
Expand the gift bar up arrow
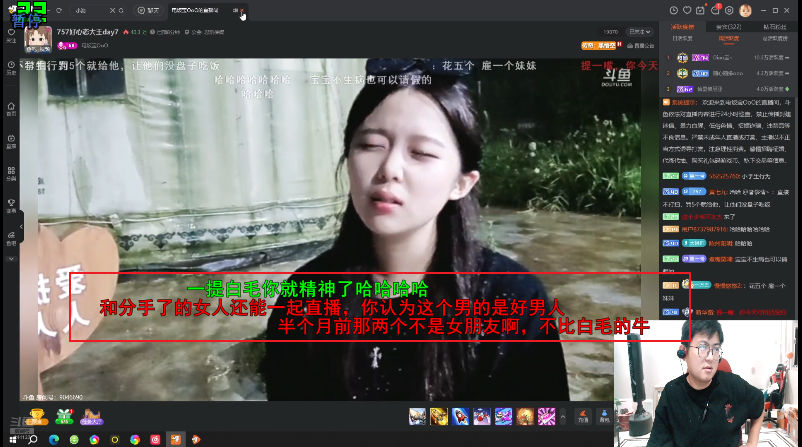(x=563, y=417)
